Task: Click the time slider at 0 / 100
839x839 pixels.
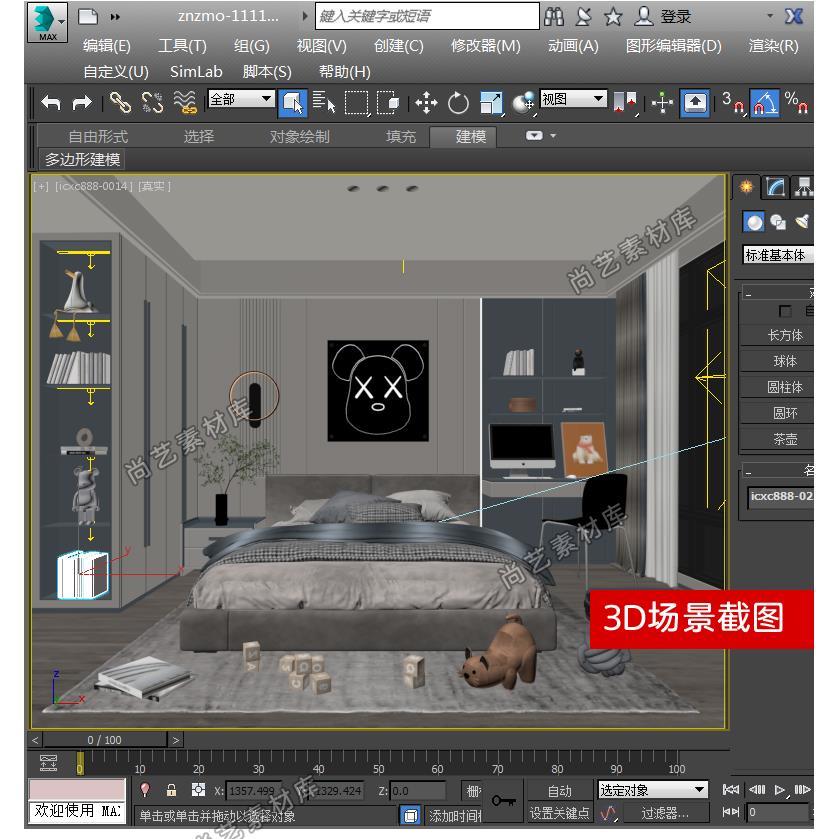Action: click(x=105, y=740)
